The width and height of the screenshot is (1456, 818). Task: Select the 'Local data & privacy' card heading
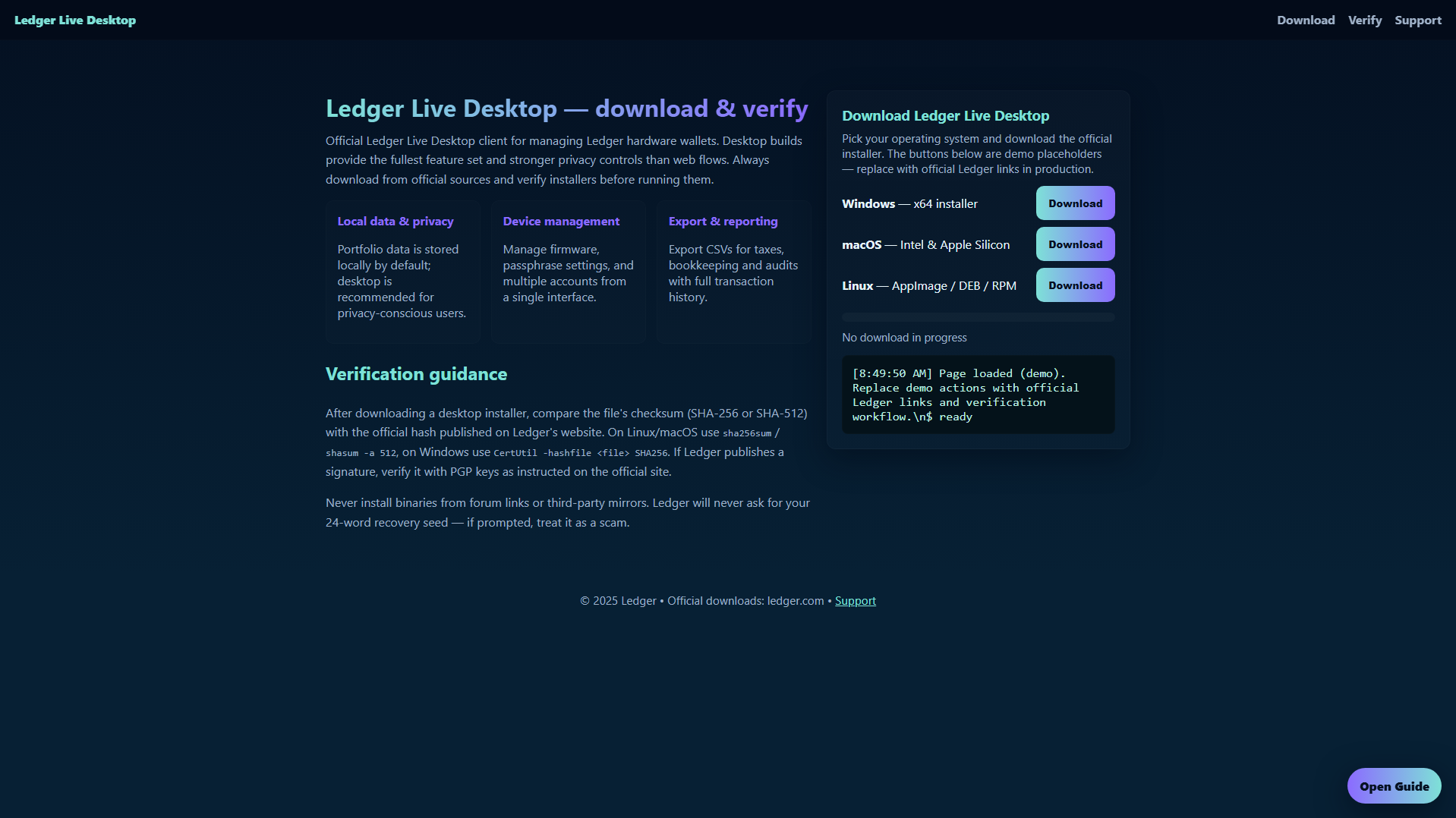pyautogui.click(x=396, y=222)
